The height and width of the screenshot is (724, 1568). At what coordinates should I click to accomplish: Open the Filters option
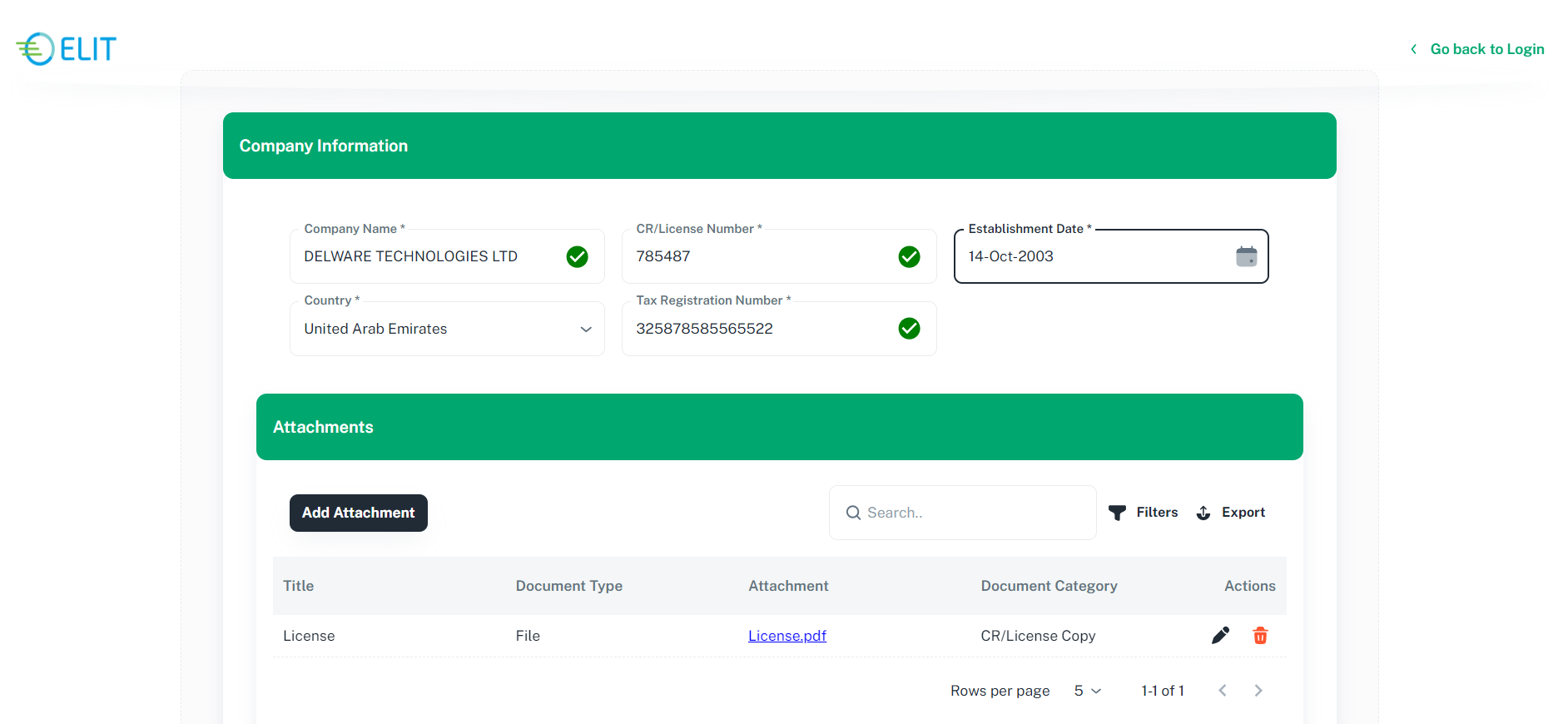[x=1144, y=513]
